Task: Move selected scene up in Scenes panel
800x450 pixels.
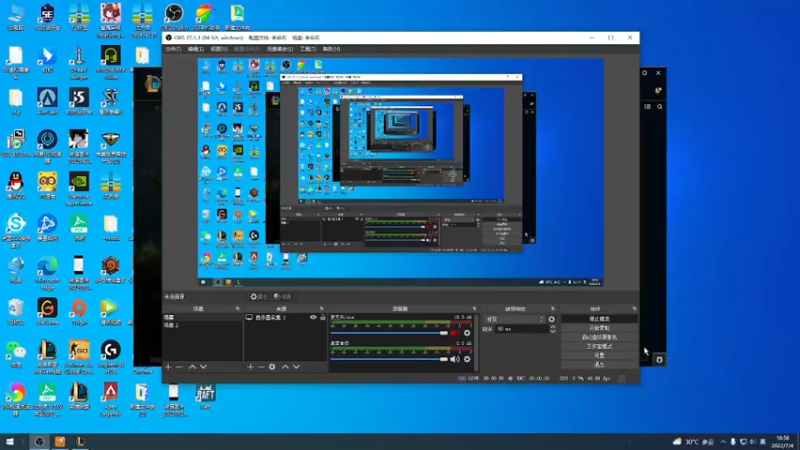Action: tap(192, 367)
